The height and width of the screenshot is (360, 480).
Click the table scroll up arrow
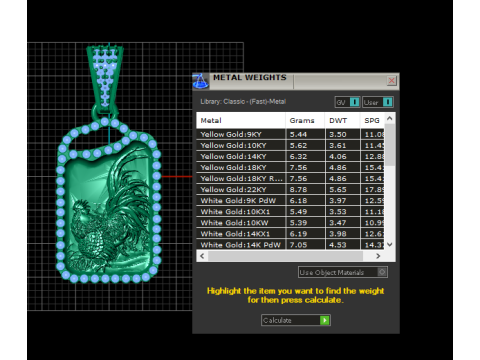390,118
